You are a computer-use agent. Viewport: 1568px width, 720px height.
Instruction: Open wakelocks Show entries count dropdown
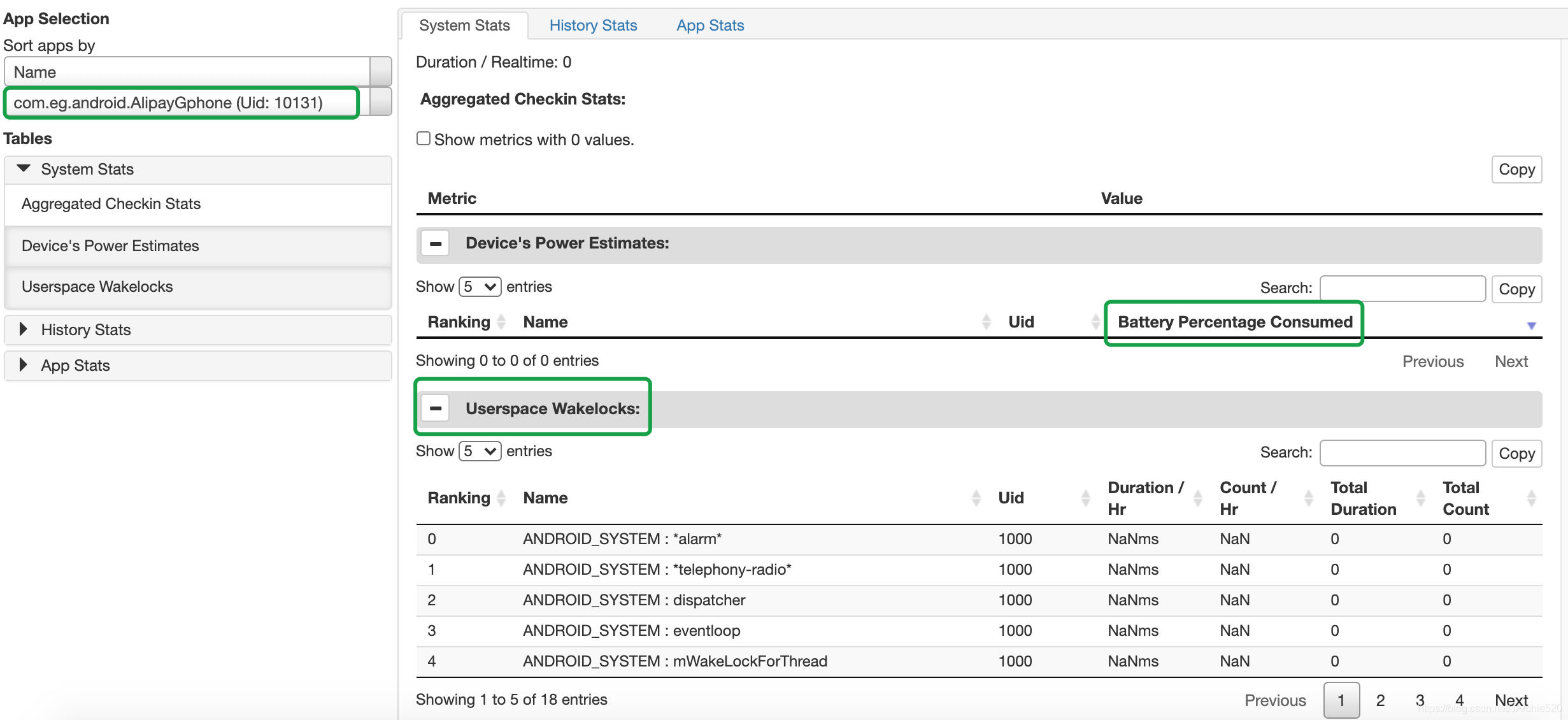click(x=480, y=451)
